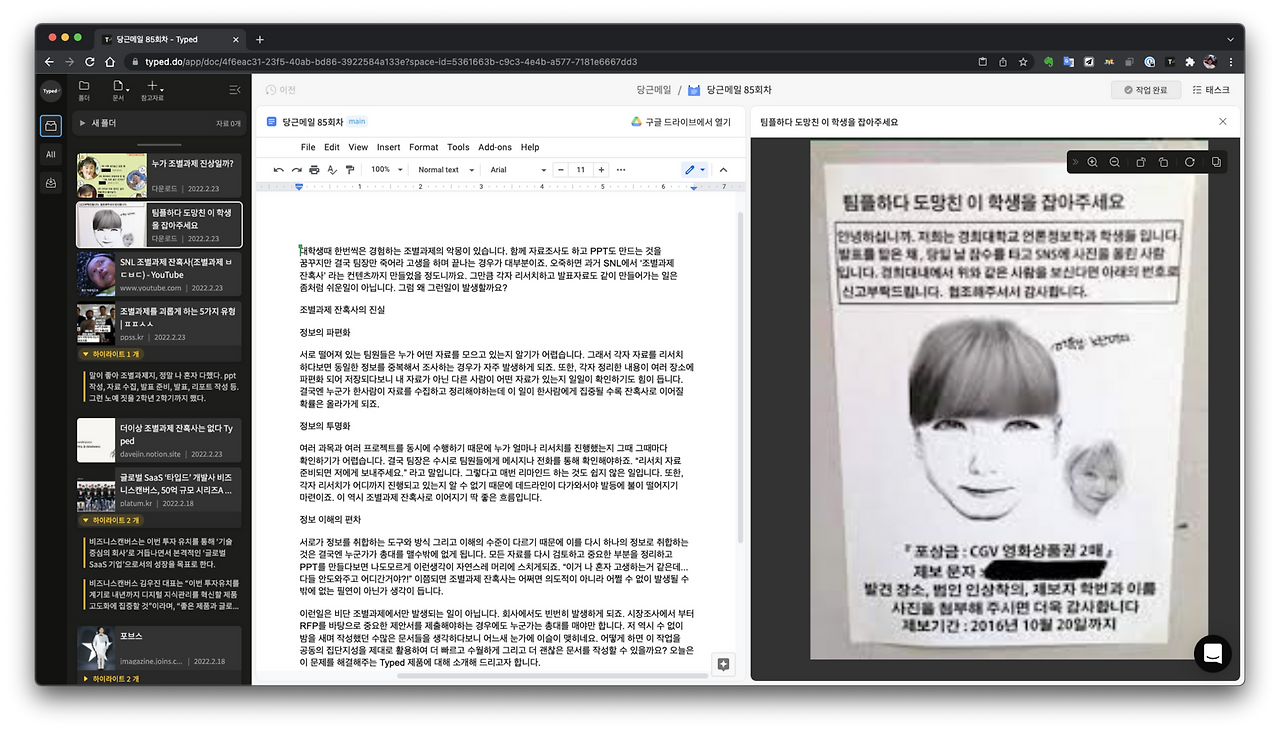Screen dimensions: 1280x732
Task: Zoom out on the preview image
Action: point(1114,162)
